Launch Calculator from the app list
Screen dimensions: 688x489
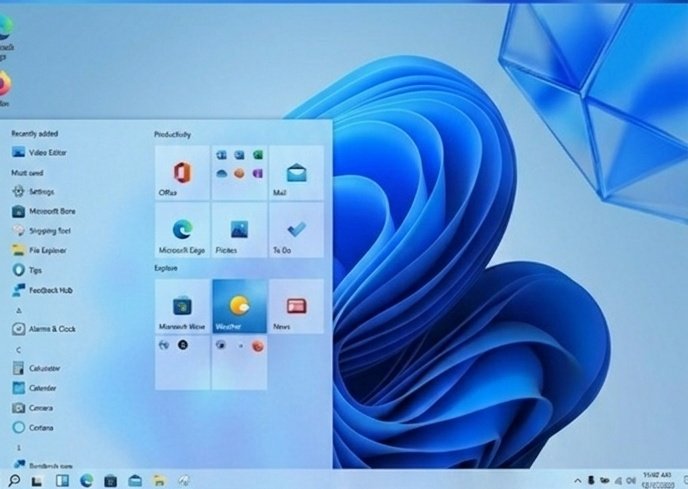(x=36, y=368)
